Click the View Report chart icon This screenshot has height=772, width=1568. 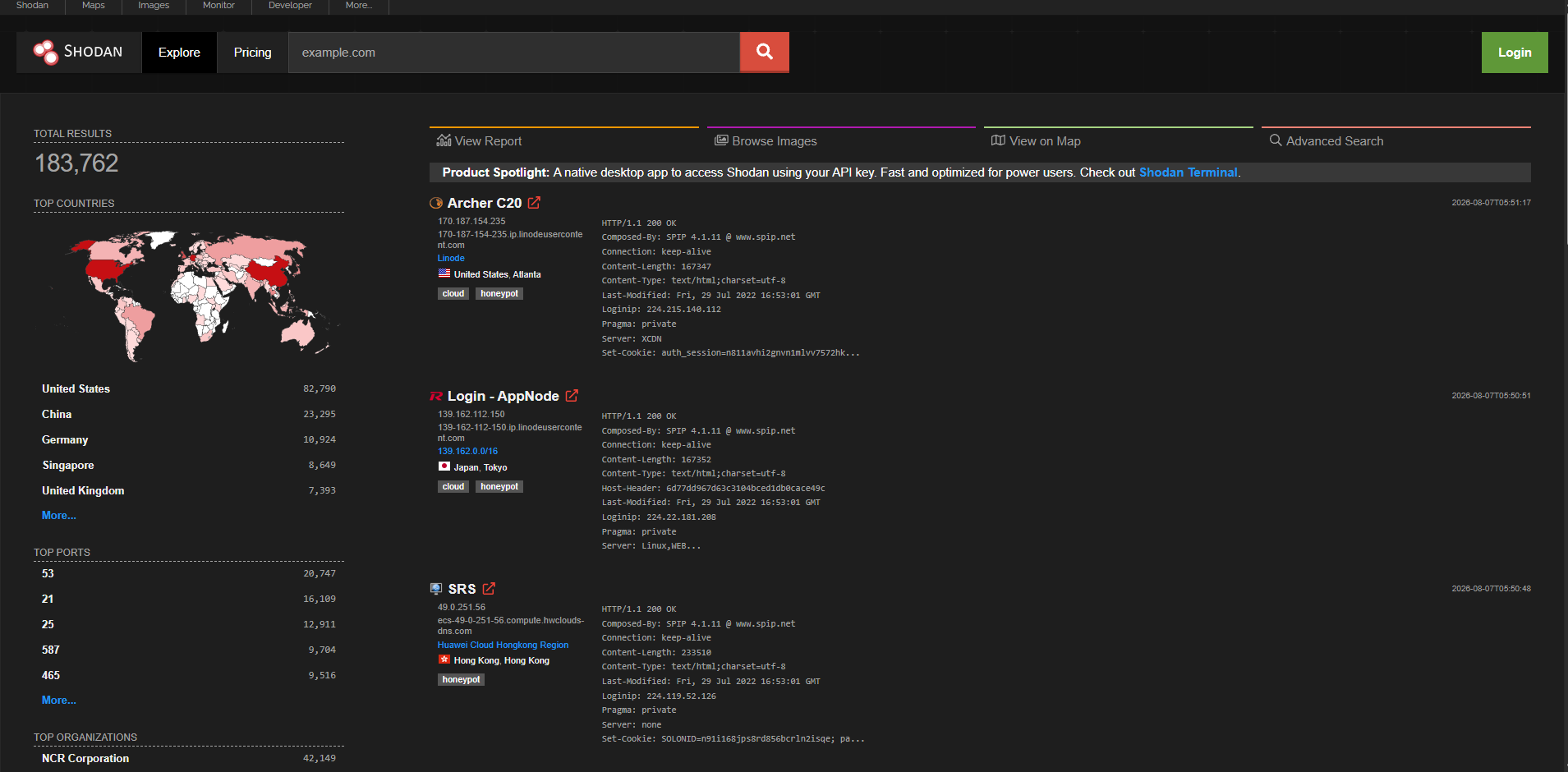click(x=444, y=140)
